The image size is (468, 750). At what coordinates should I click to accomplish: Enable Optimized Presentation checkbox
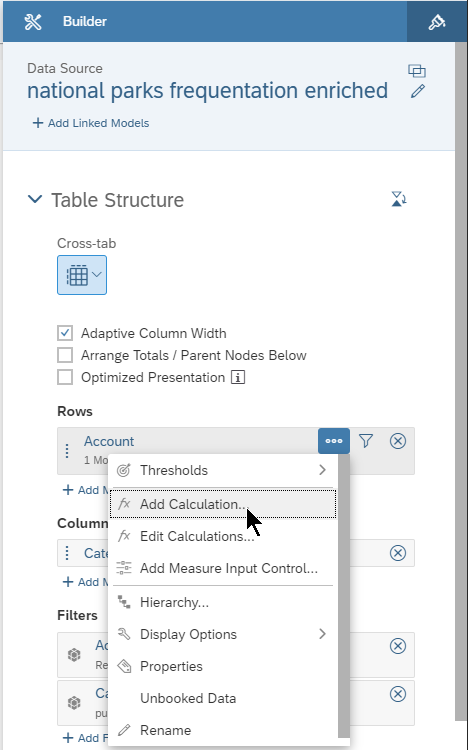(x=65, y=377)
